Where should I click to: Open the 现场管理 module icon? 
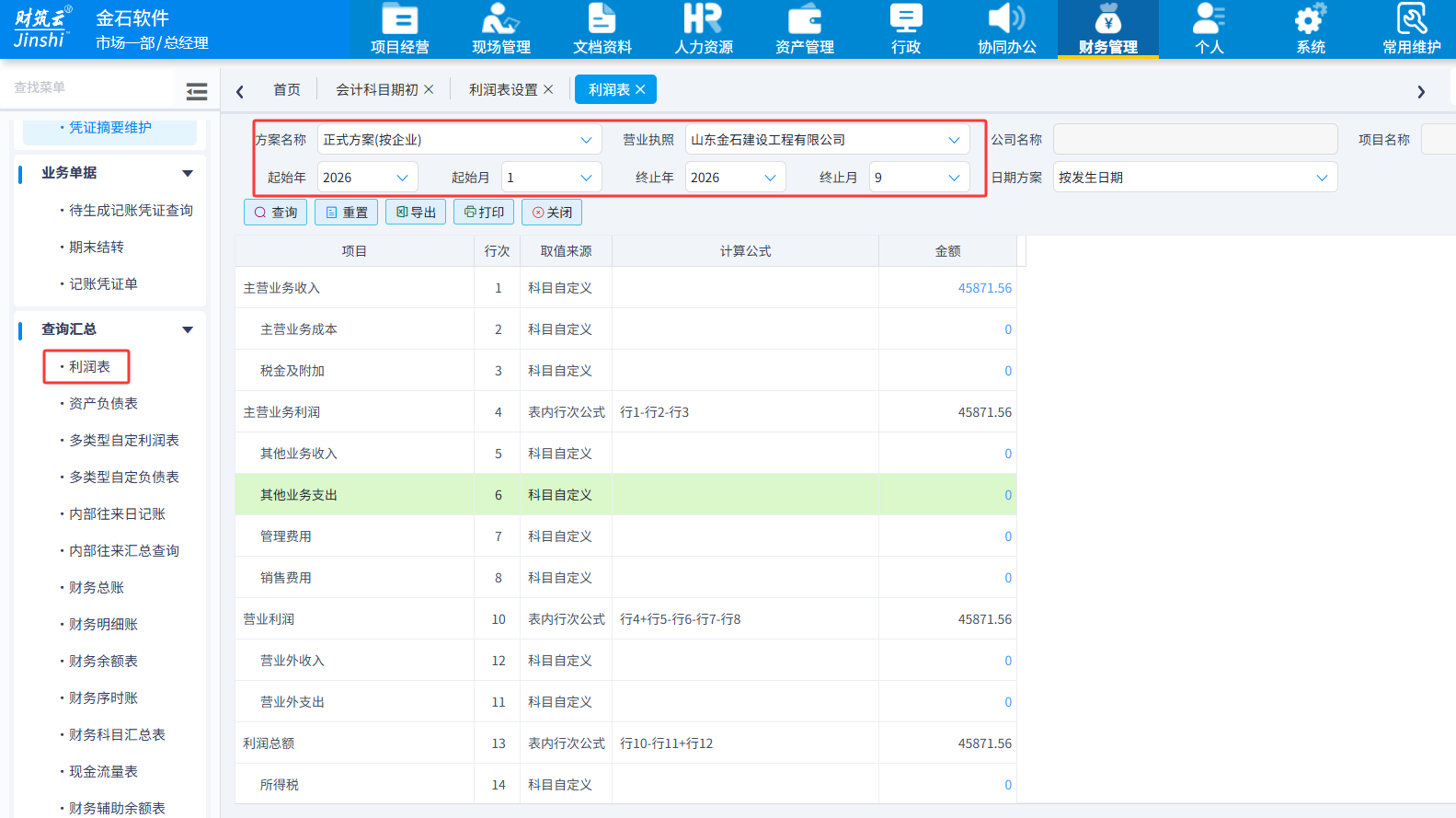click(500, 29)
